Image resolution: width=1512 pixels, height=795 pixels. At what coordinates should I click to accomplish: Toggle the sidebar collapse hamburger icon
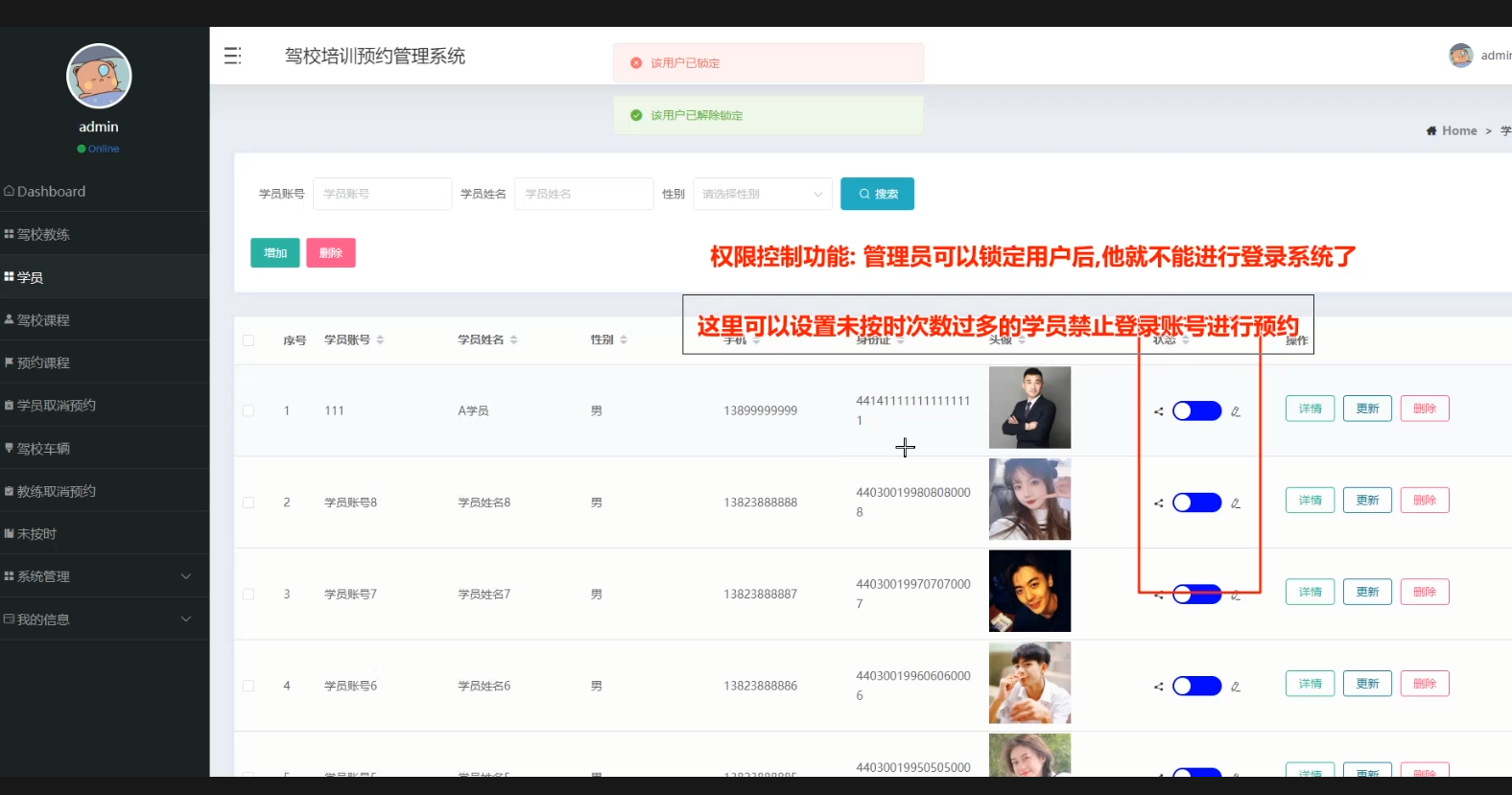pos(232,56)
